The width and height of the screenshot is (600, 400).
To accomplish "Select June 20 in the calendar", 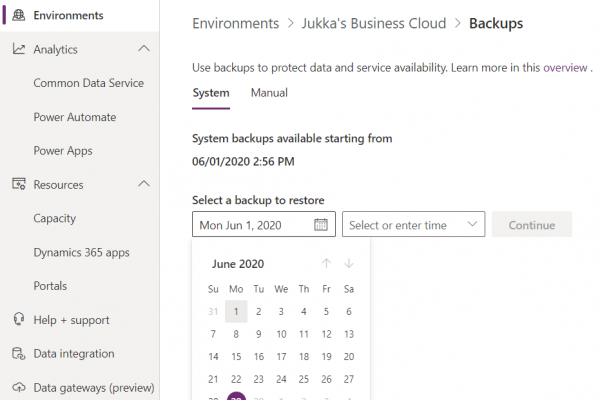I will pyautogui.click(x=349, y=357).
